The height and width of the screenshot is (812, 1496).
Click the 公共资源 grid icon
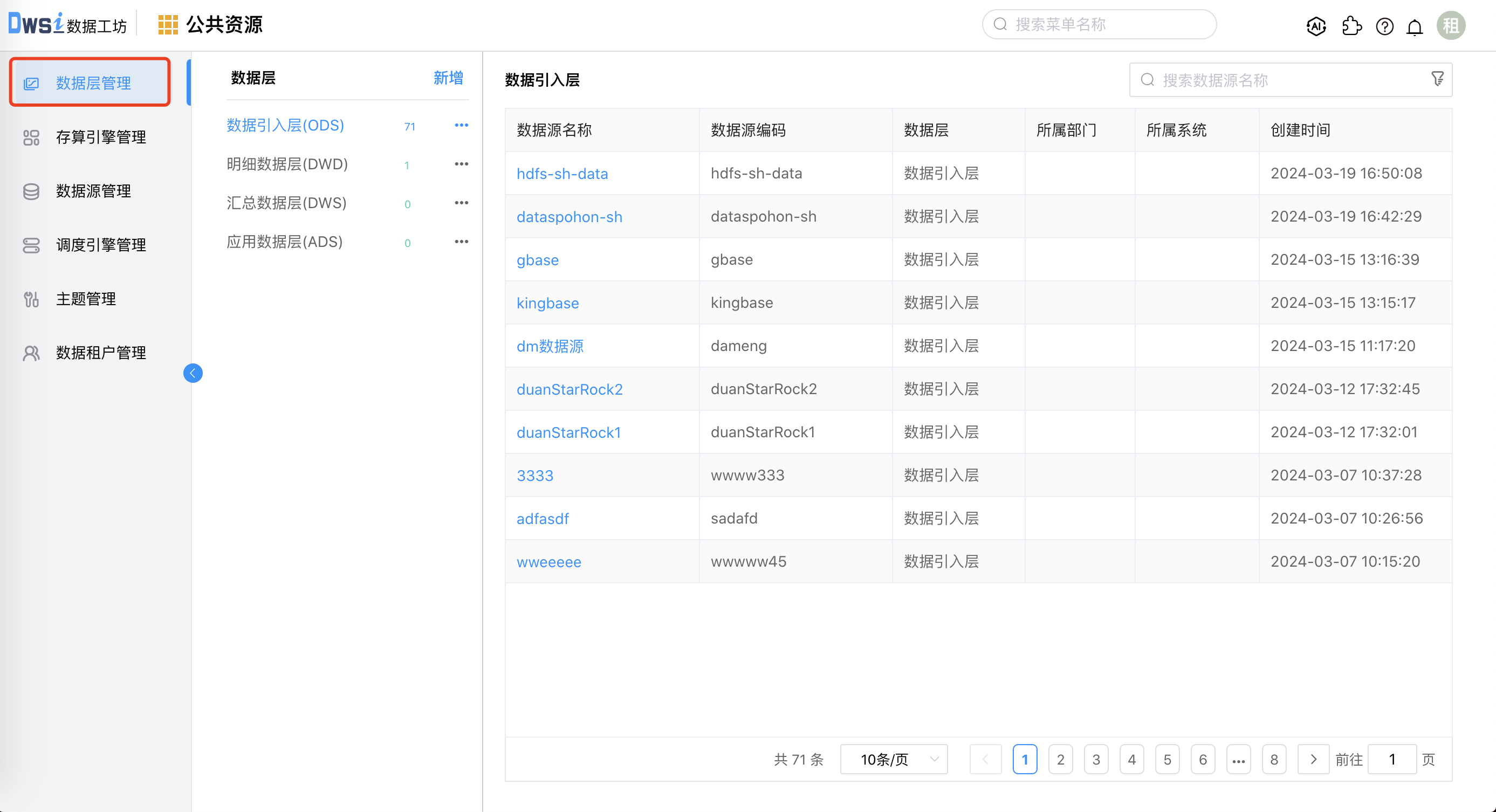(x=168, y=24)
